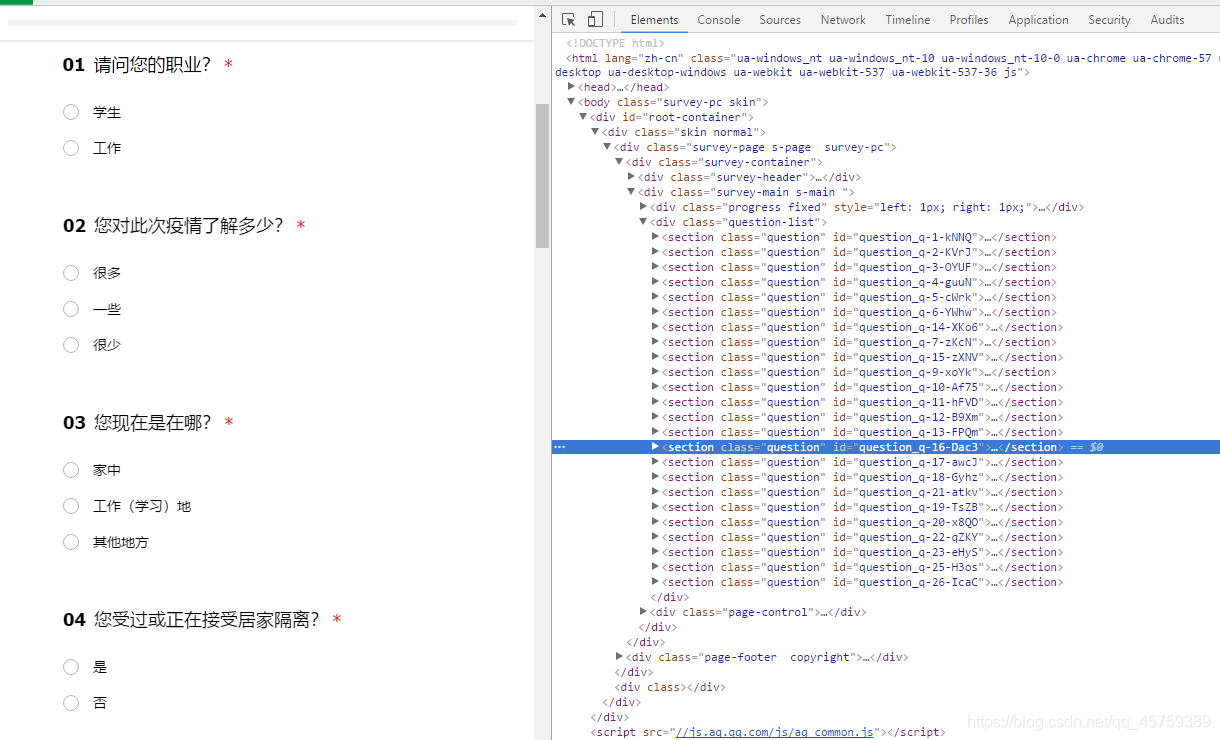Image resolution: width=1220 pixels, height=740 pixels.
Task: Expand the progress fixed div node
Action: (x=643, y=207)
